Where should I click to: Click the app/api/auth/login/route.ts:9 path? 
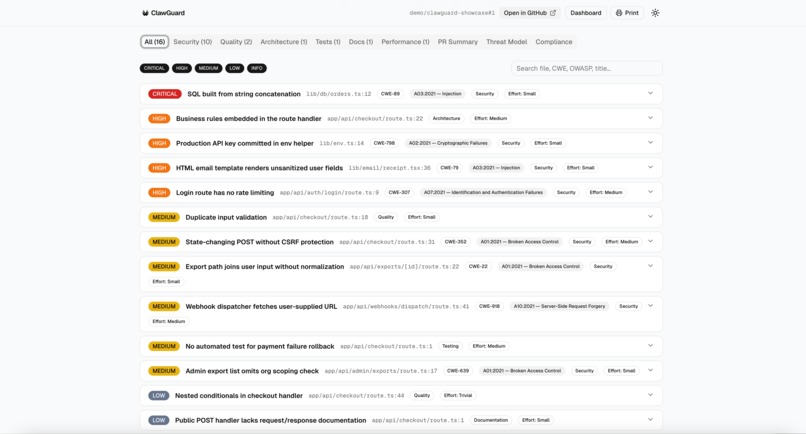[329, 193]
